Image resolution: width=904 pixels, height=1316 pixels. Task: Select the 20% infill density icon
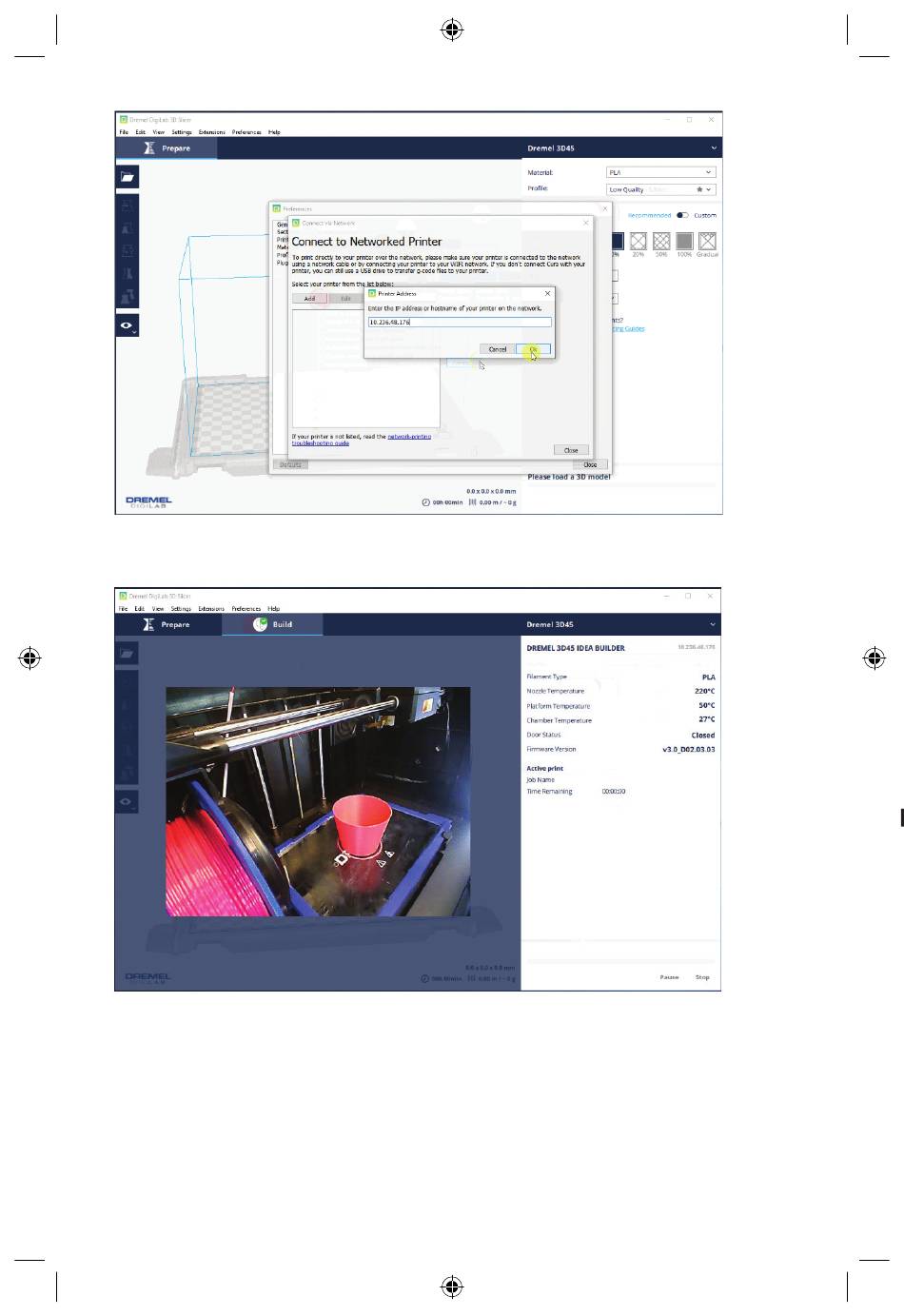coord(638,242)
